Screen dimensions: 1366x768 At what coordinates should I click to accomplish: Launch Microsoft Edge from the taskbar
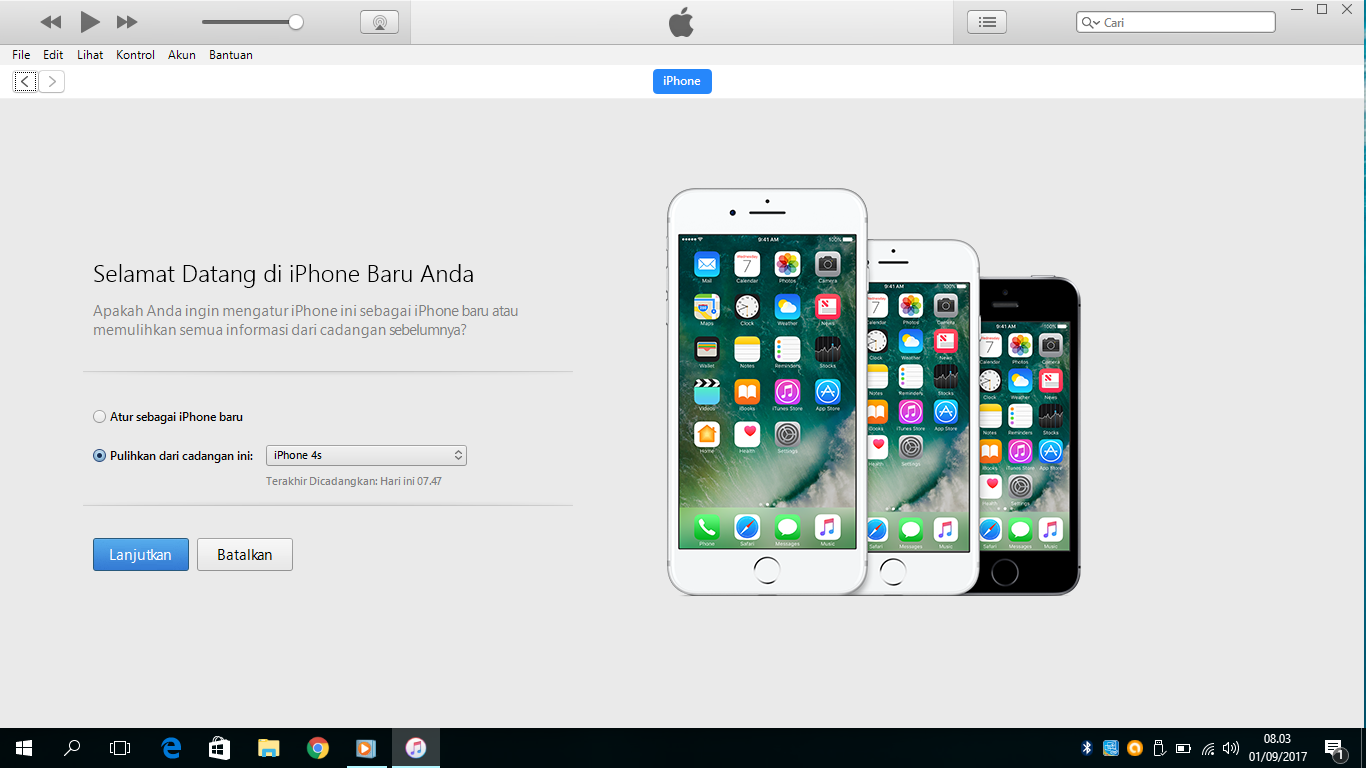tap(171, 747)
